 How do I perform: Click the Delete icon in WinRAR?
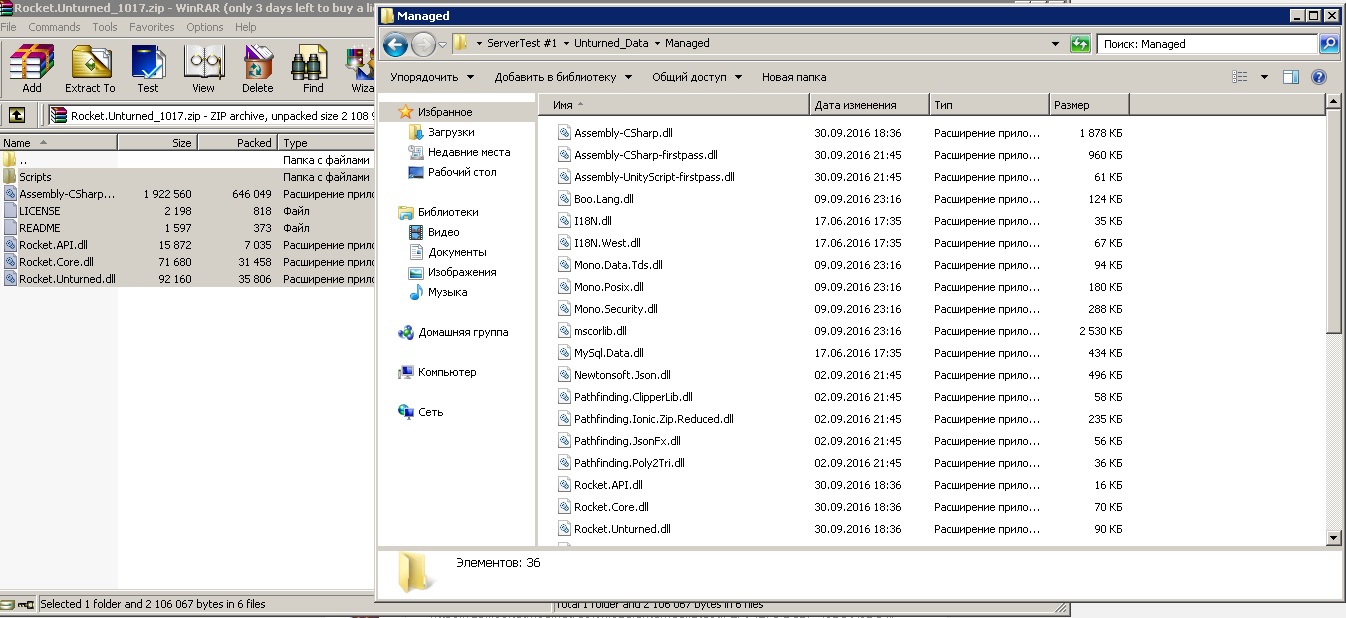258,69
